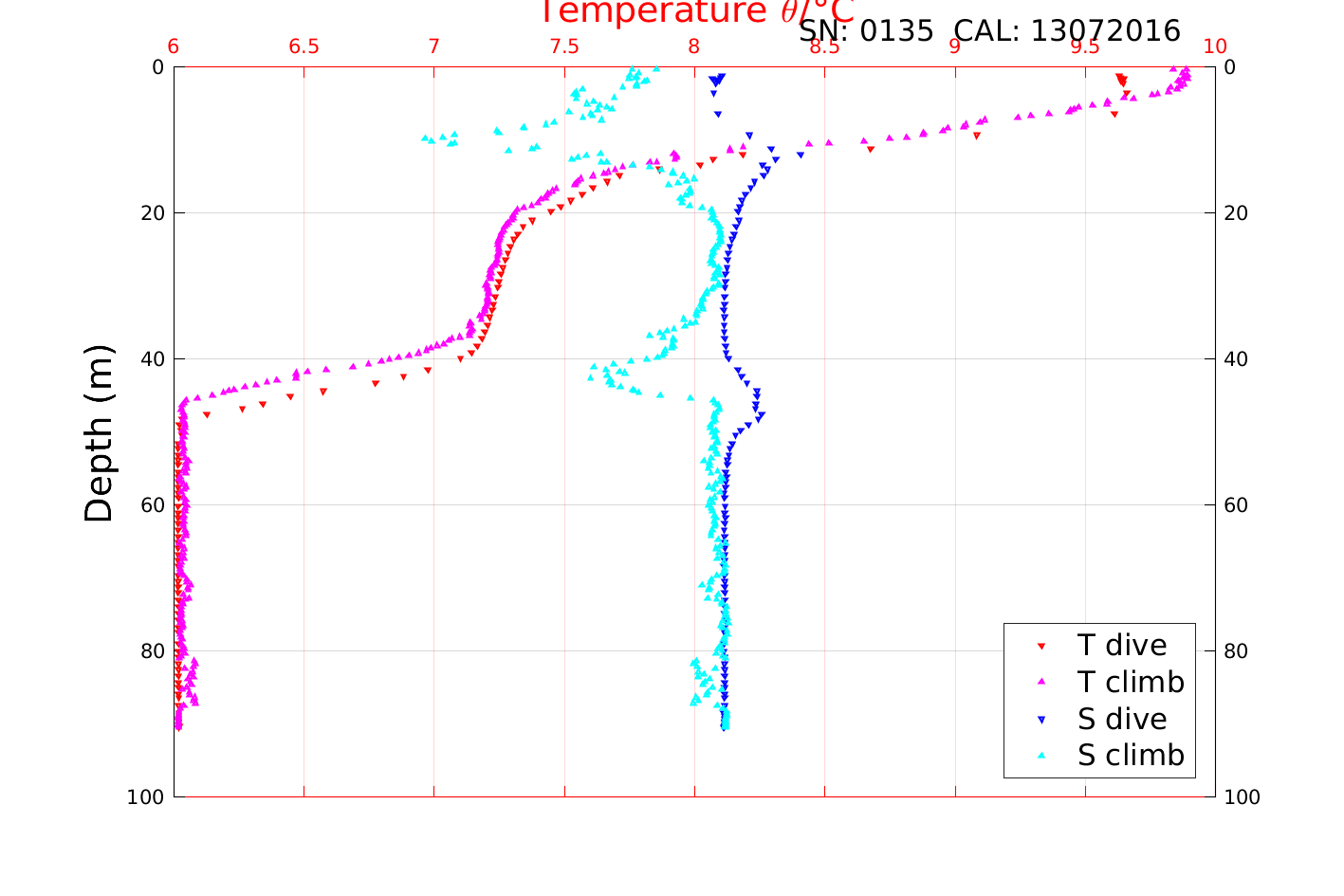The height and width of the screenshot is (896, 1344).
Task: Click the '10' temperature tick label
Action: coord(1215,47)
